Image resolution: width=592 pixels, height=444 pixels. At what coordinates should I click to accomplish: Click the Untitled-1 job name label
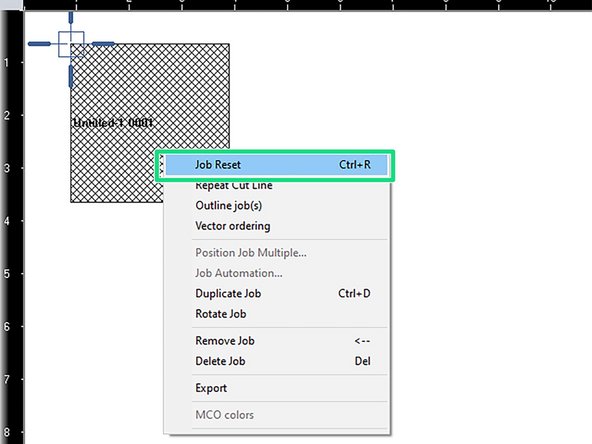pyautogui.click(x=113, y=123)
